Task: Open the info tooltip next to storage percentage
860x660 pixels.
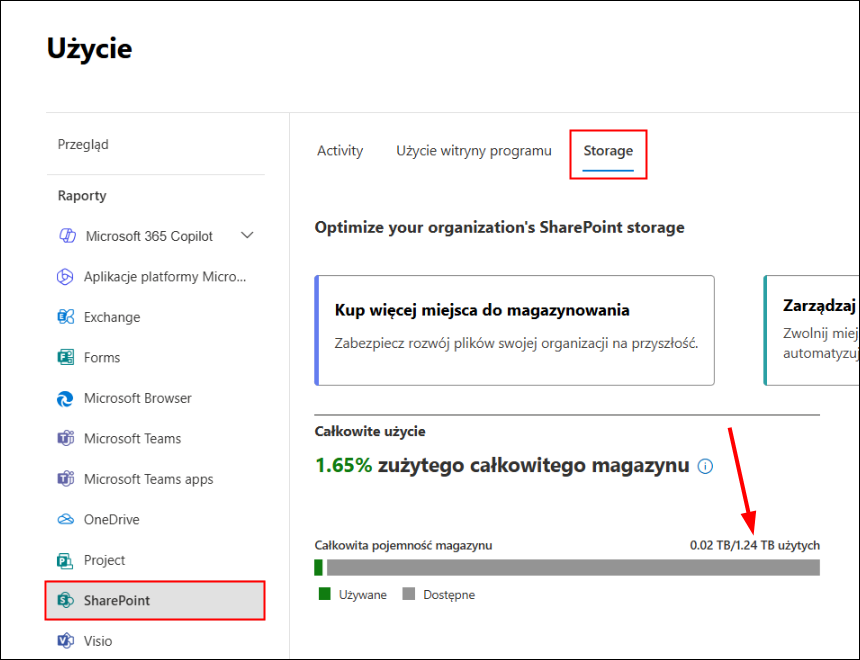Action: (x=705, y=465)
